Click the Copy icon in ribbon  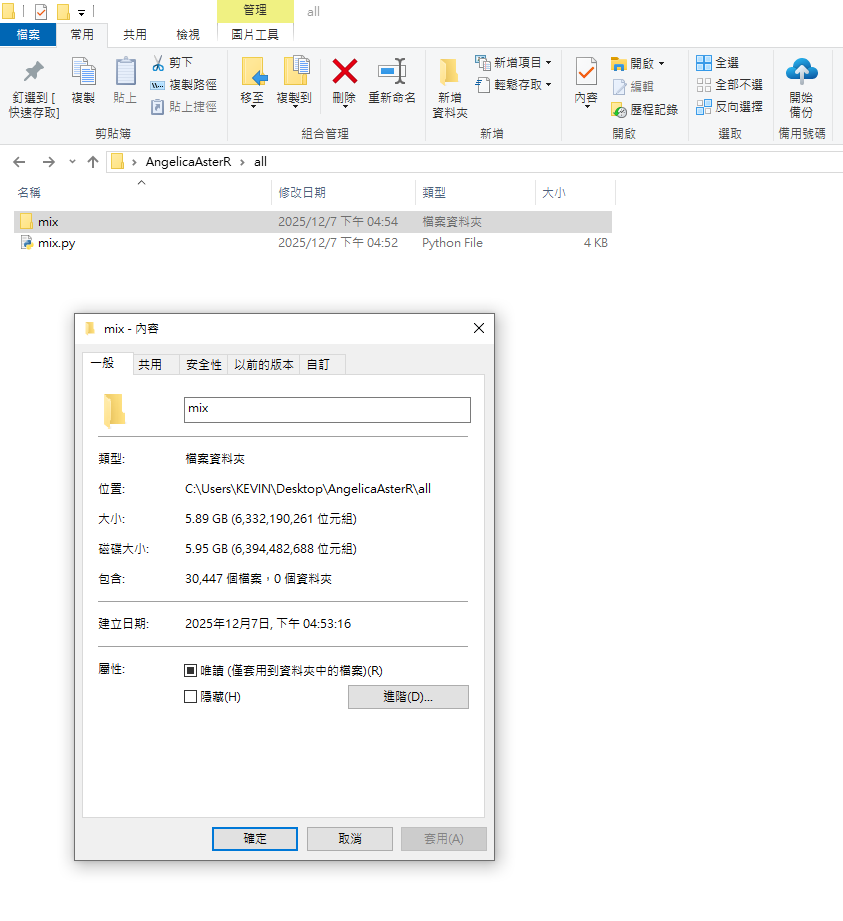pos(83,73)
